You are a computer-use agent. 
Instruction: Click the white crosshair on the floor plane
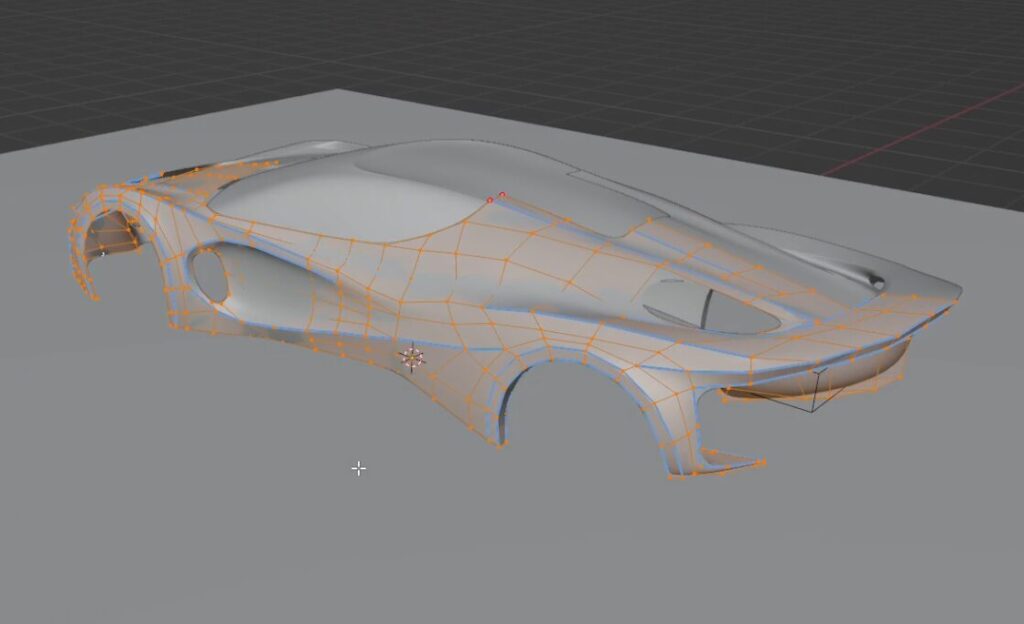click(x=359, y=468)
